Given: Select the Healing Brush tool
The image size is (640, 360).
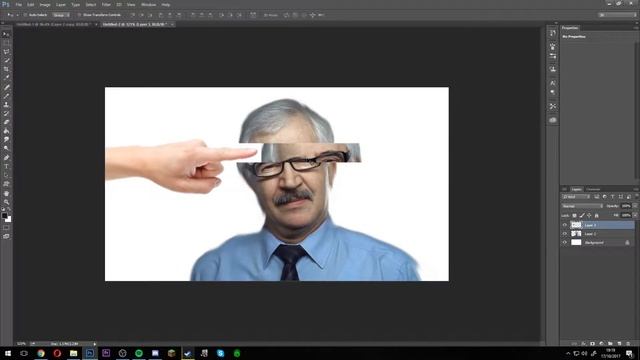Looking at the screenshot, I should pos(6,87).
